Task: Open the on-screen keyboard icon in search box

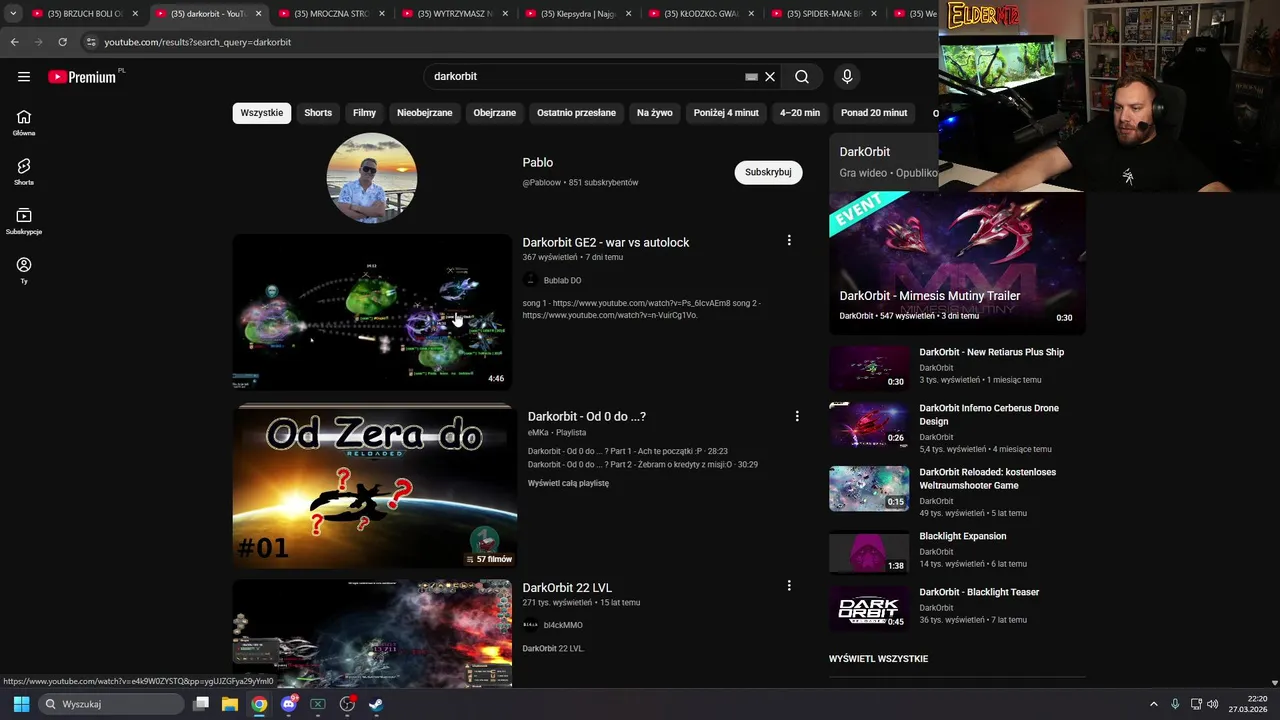Action: point(751,76)
